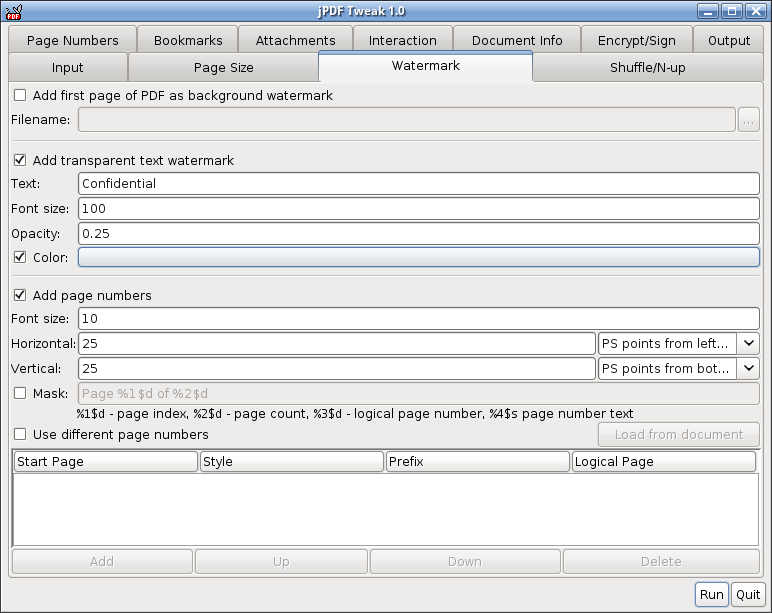Click the Style column header

[x=291, y=461]
